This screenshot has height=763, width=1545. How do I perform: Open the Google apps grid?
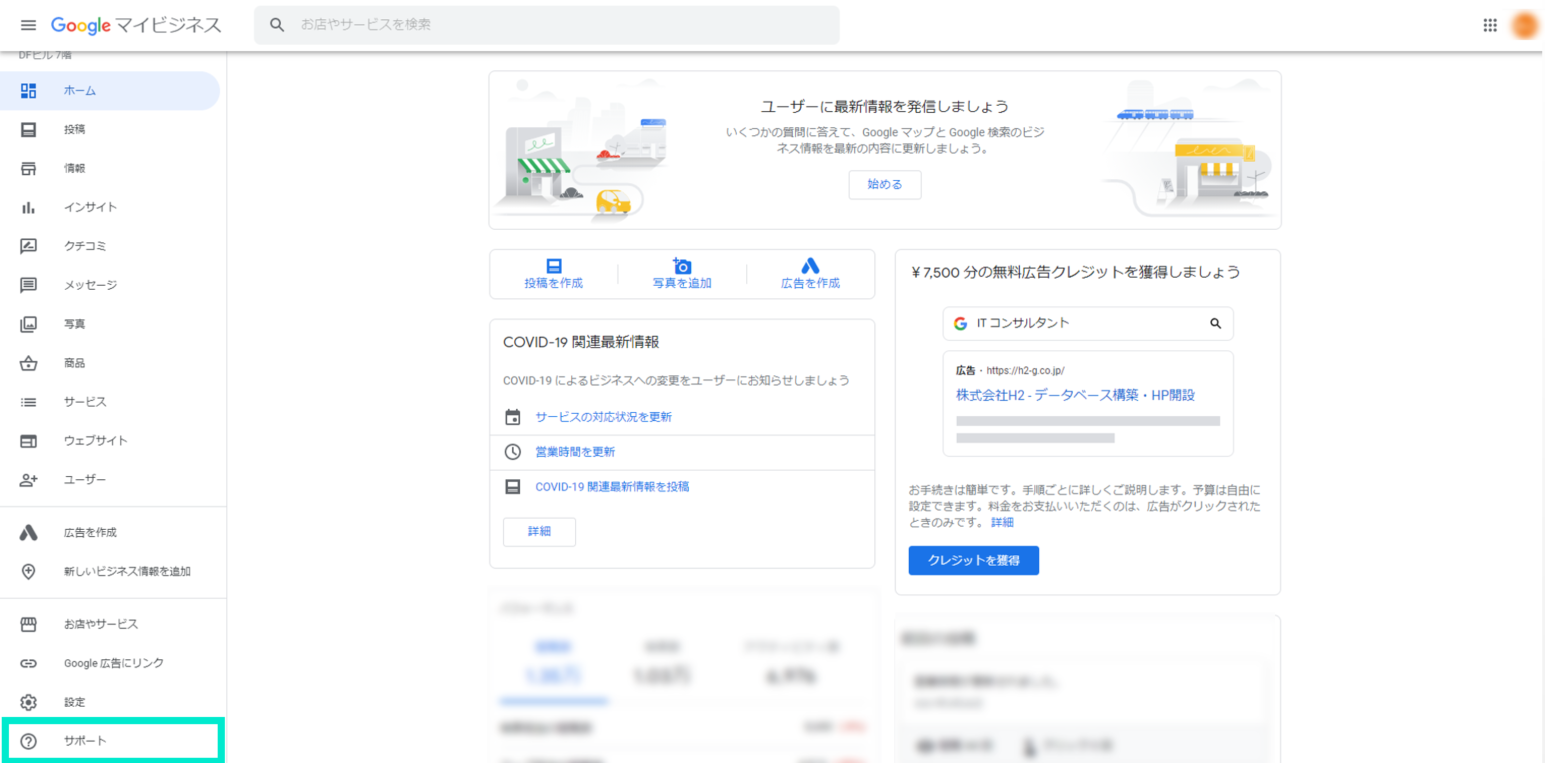1490,25
